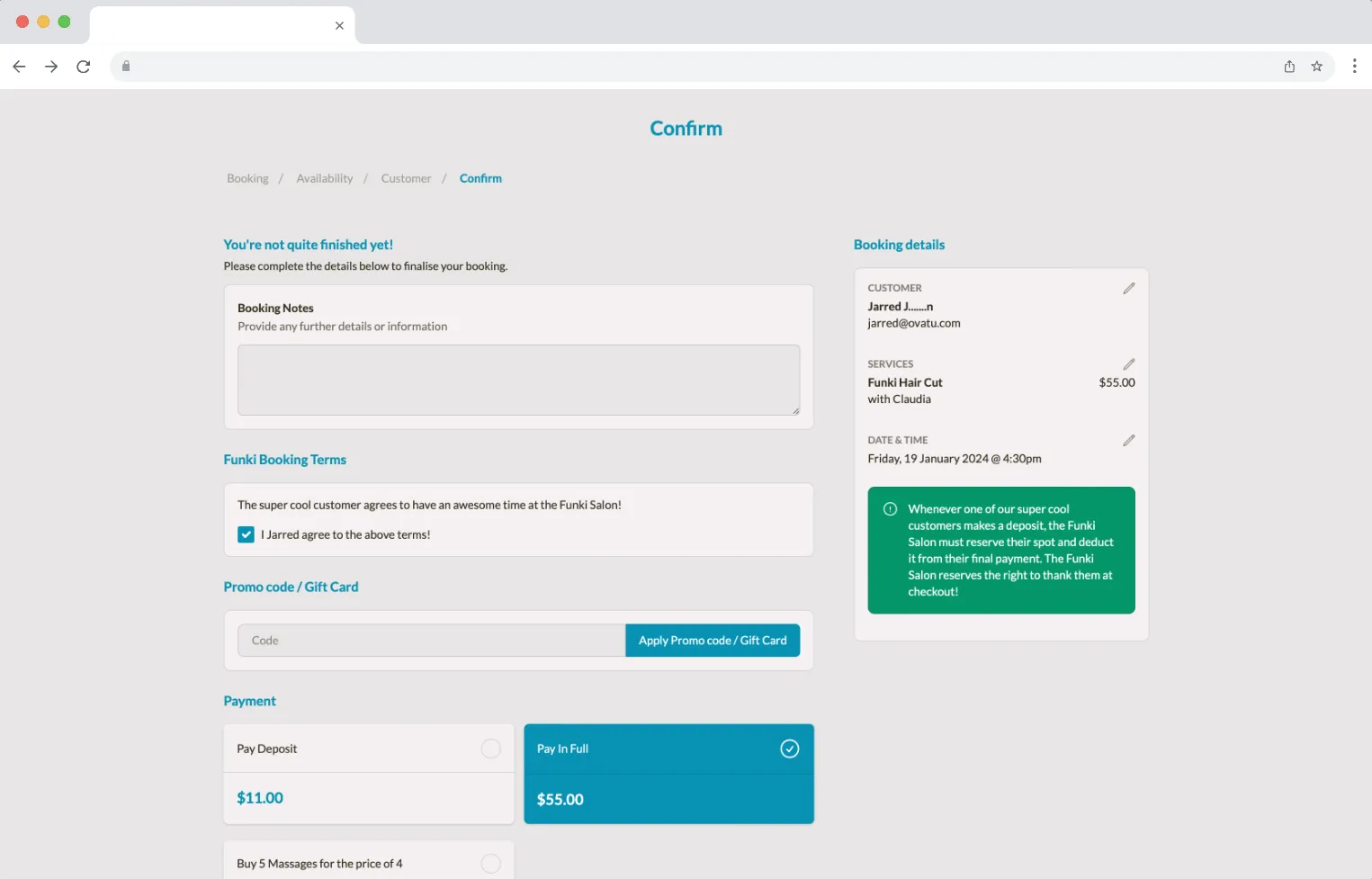Bookmark the page using the star icon

tap(1317, 66)
